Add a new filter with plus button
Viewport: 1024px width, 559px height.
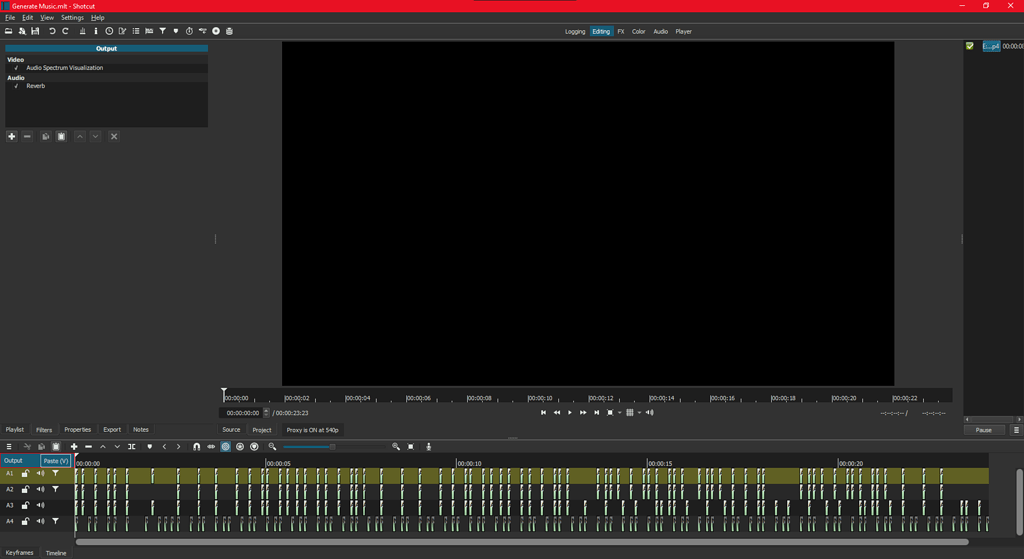coord(11,136)
